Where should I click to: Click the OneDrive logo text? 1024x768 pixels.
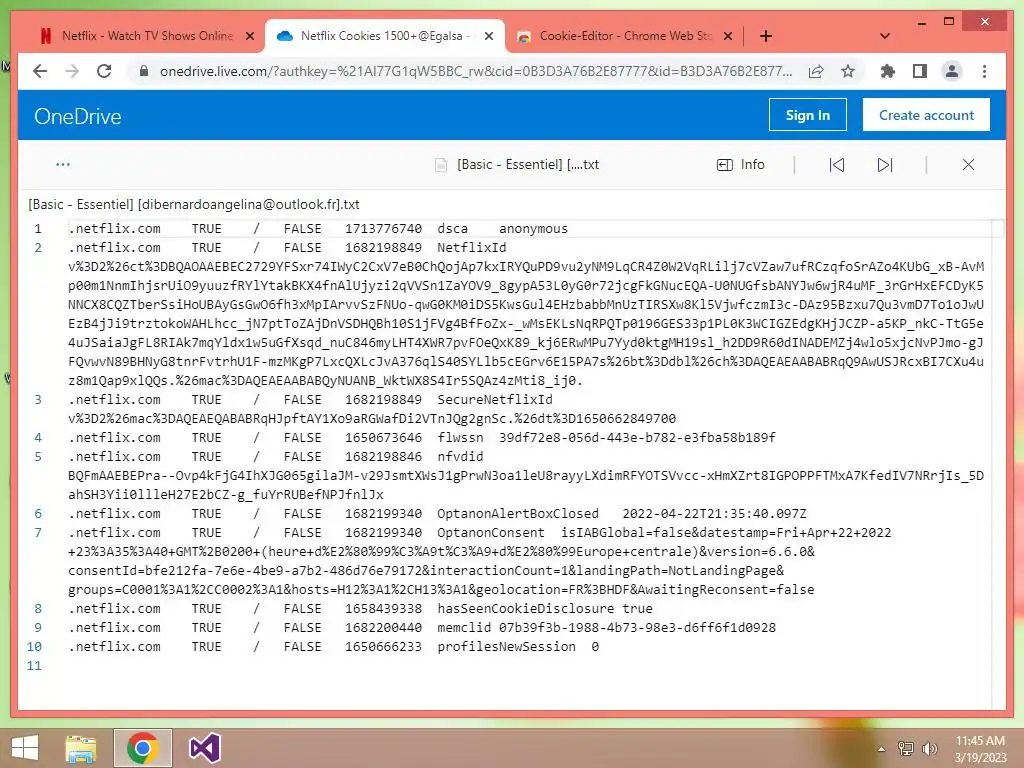click(x=78, y=116)
